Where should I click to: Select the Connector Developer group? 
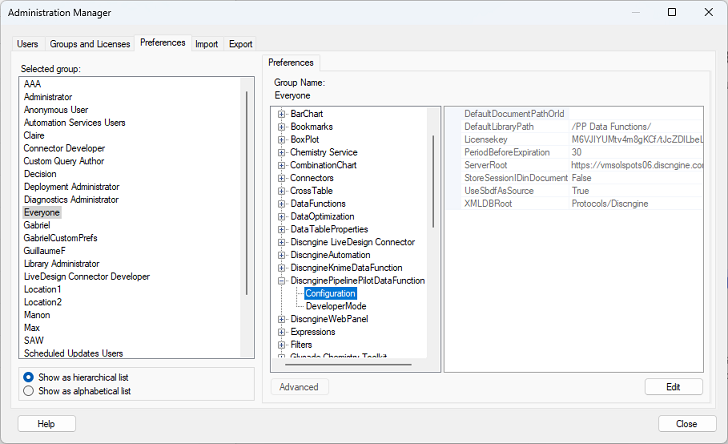pos(64,148)
